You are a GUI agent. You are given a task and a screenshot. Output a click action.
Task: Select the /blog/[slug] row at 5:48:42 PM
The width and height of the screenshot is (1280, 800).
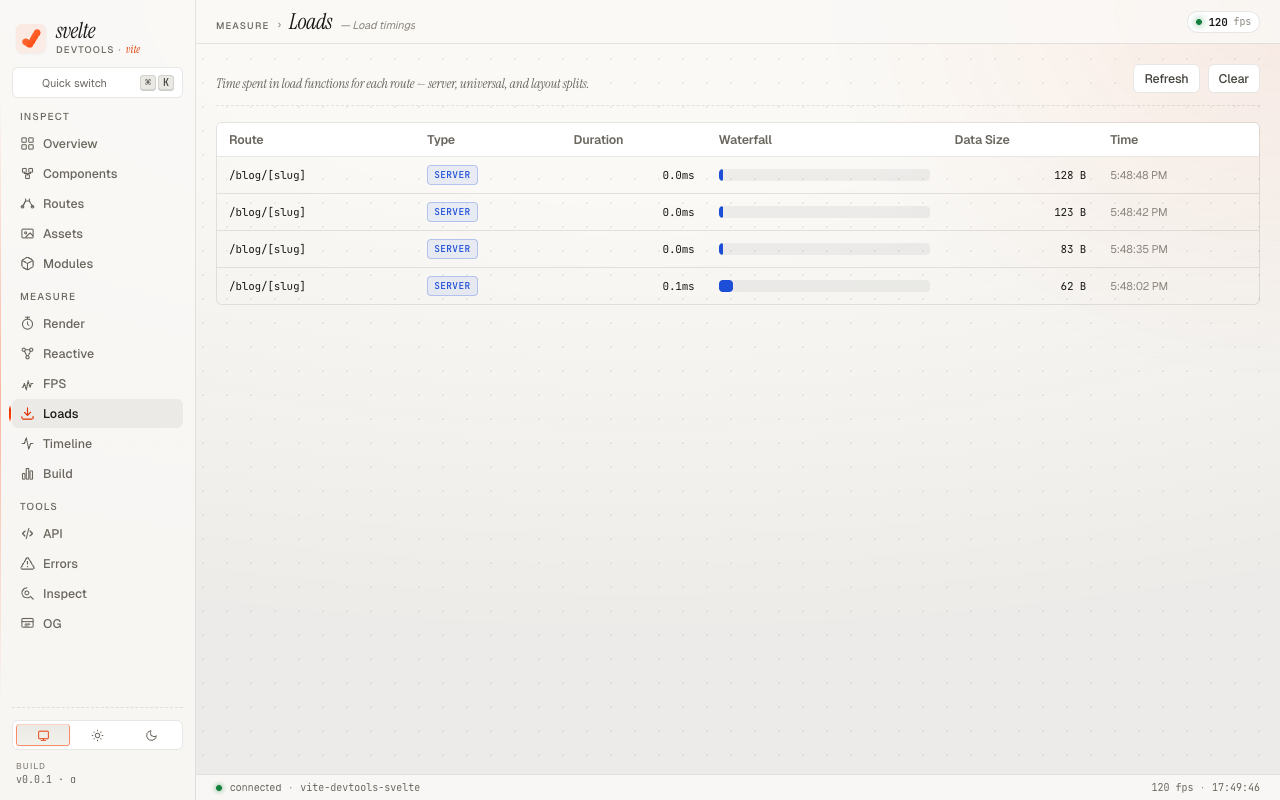738,212
